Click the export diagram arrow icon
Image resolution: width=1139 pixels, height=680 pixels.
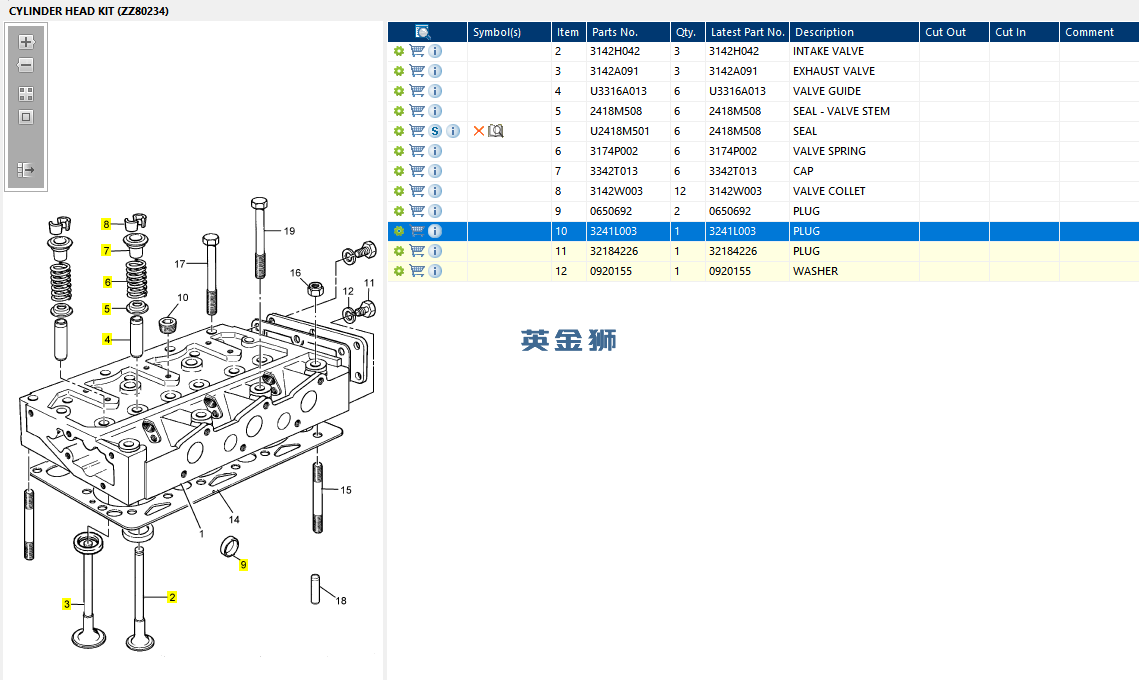(26, 170)
